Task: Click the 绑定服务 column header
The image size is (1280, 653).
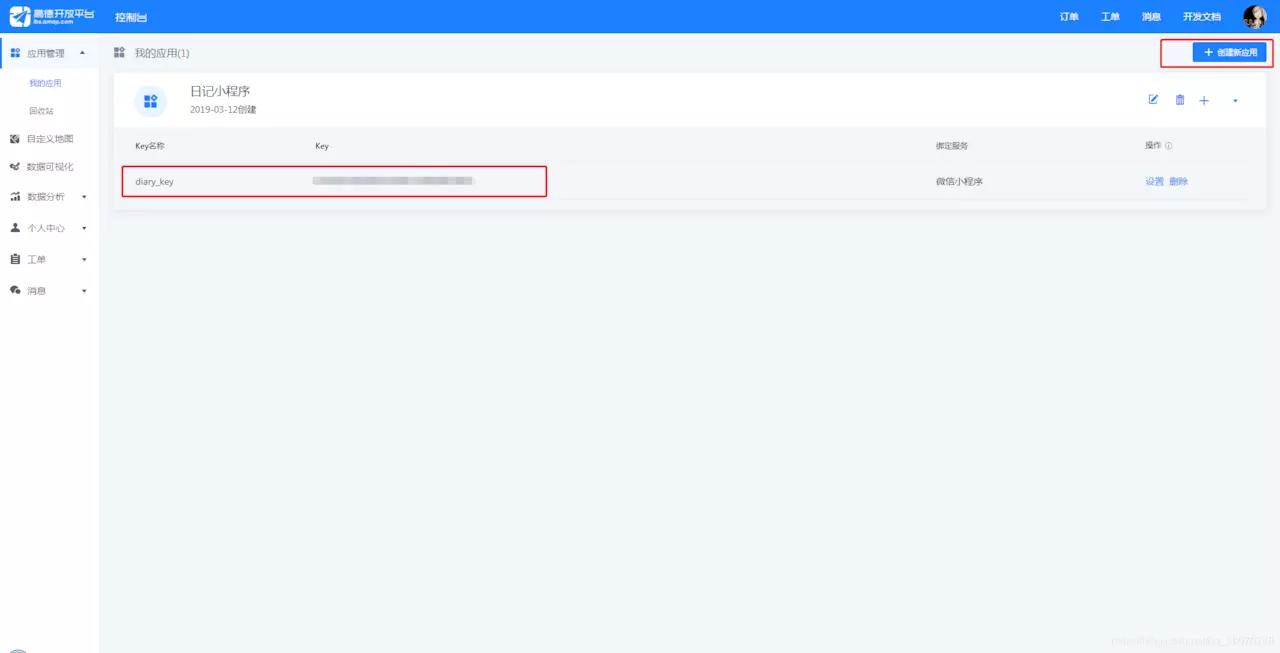Action: coord(952,146)
